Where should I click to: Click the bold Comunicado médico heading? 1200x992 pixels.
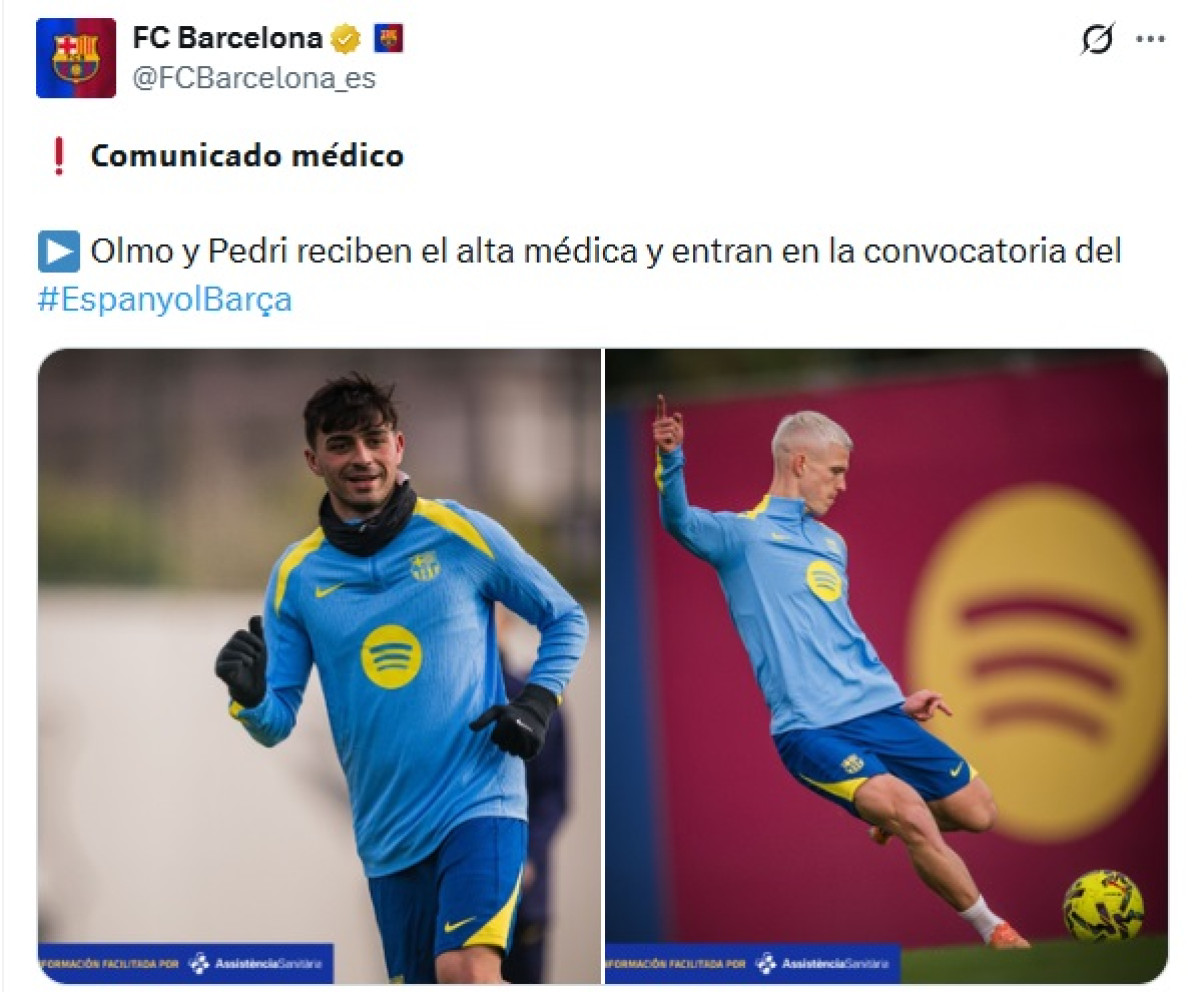[247, 156]
